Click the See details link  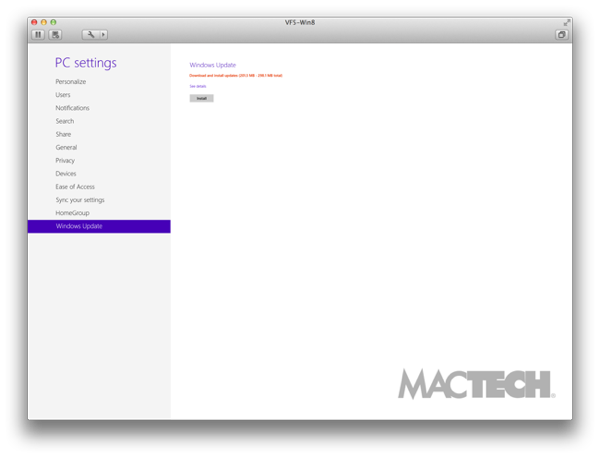click(198, 87)
